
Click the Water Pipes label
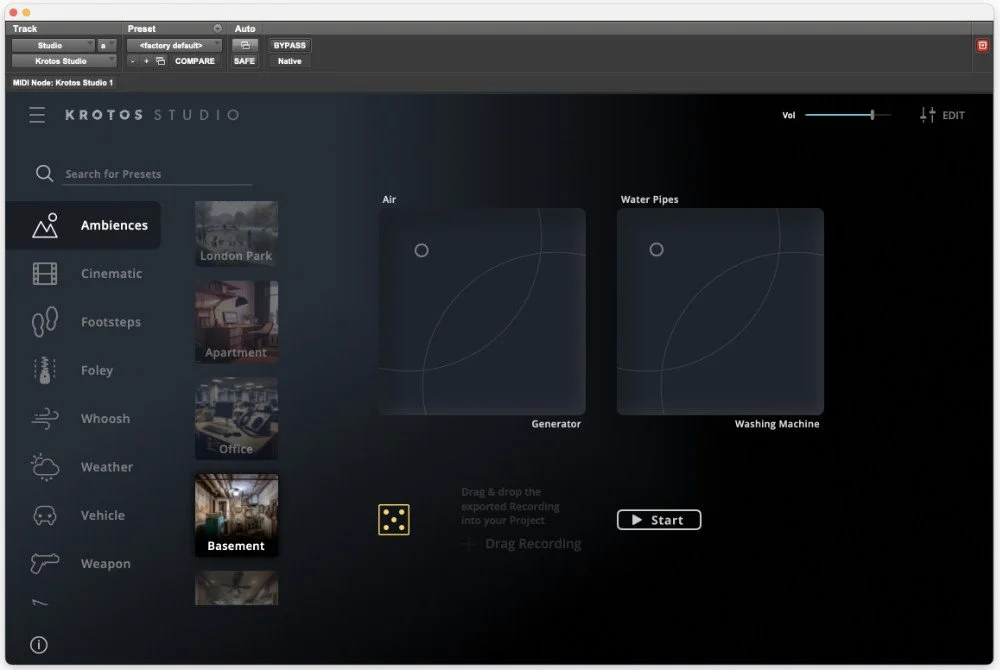(x=649, y=200)
